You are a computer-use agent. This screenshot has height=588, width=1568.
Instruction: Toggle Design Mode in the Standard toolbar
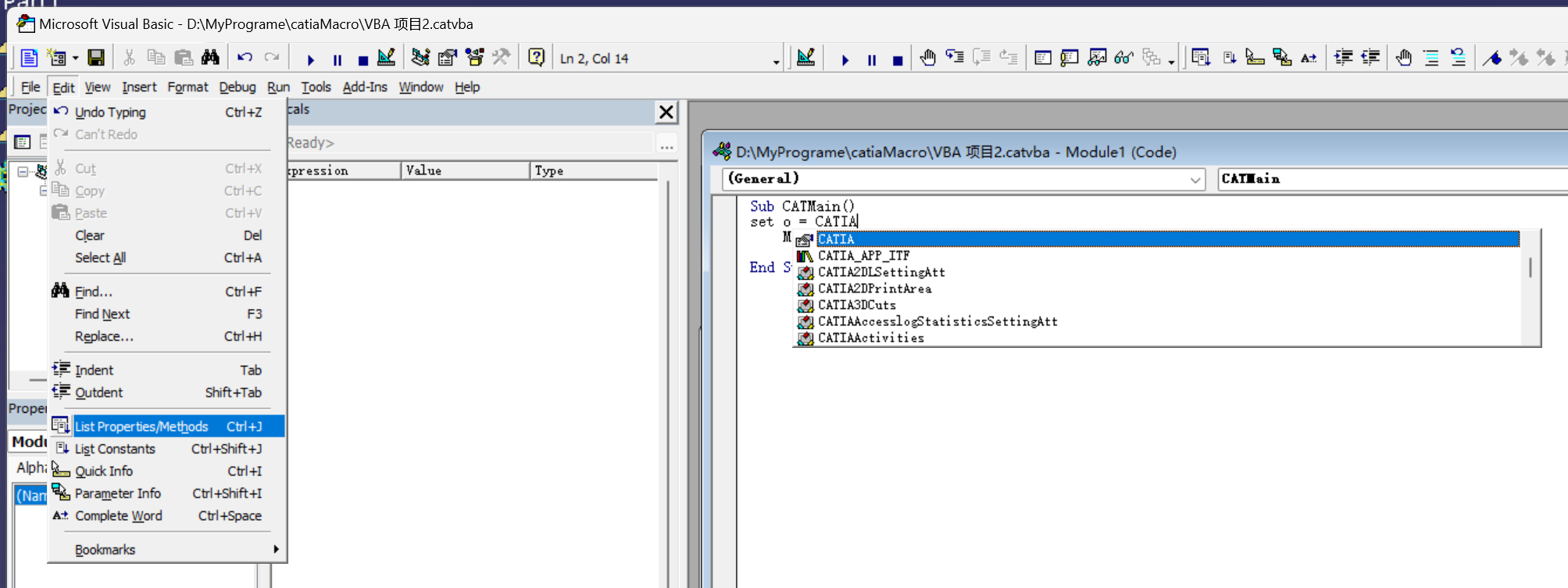point(386,58)
